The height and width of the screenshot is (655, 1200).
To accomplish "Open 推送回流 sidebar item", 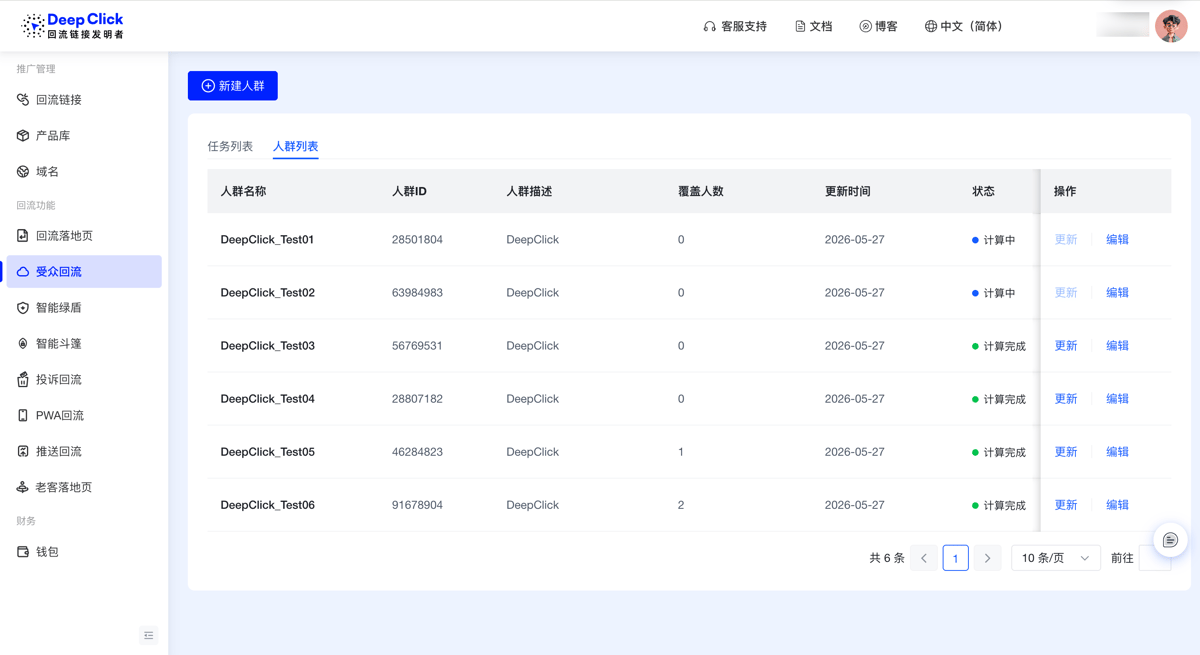I will [84, 452].
